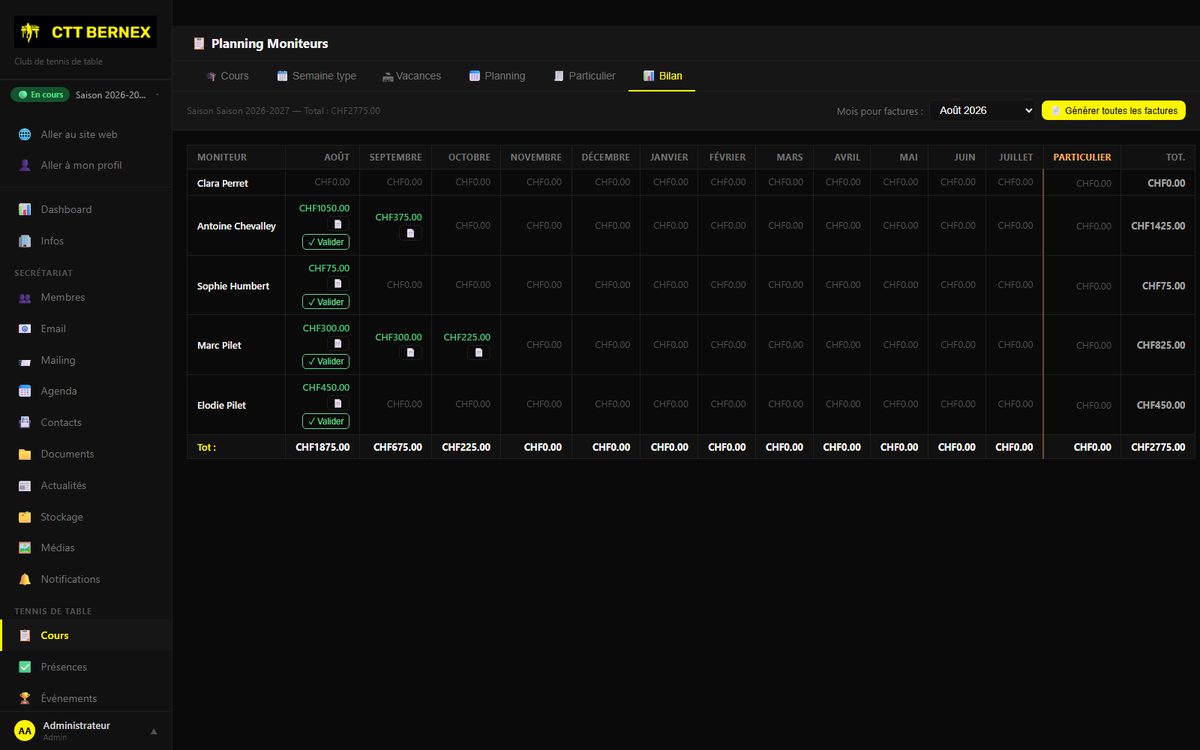Screen dimensions: 1200x750
Task: Select the Sophie Humbert row name
Action: [x=233, y=286]
